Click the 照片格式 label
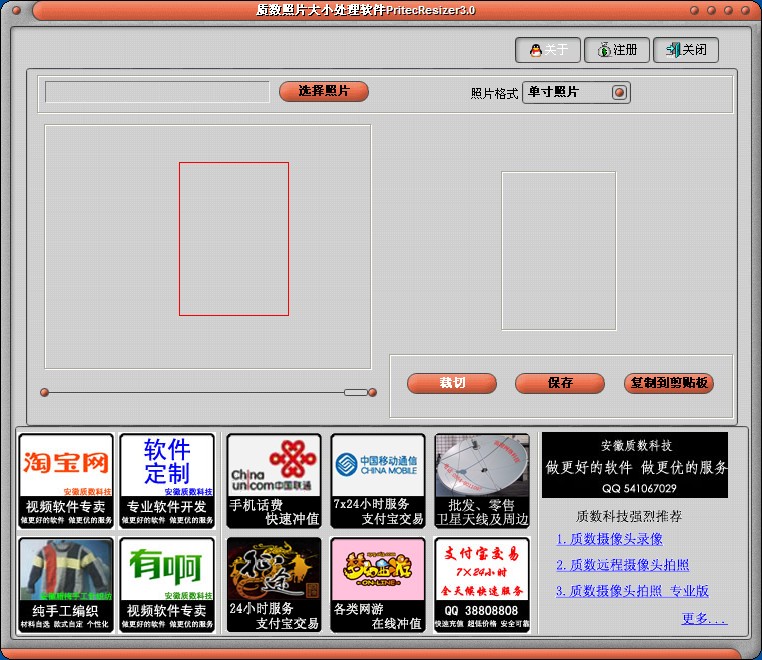 pos(494,93)
